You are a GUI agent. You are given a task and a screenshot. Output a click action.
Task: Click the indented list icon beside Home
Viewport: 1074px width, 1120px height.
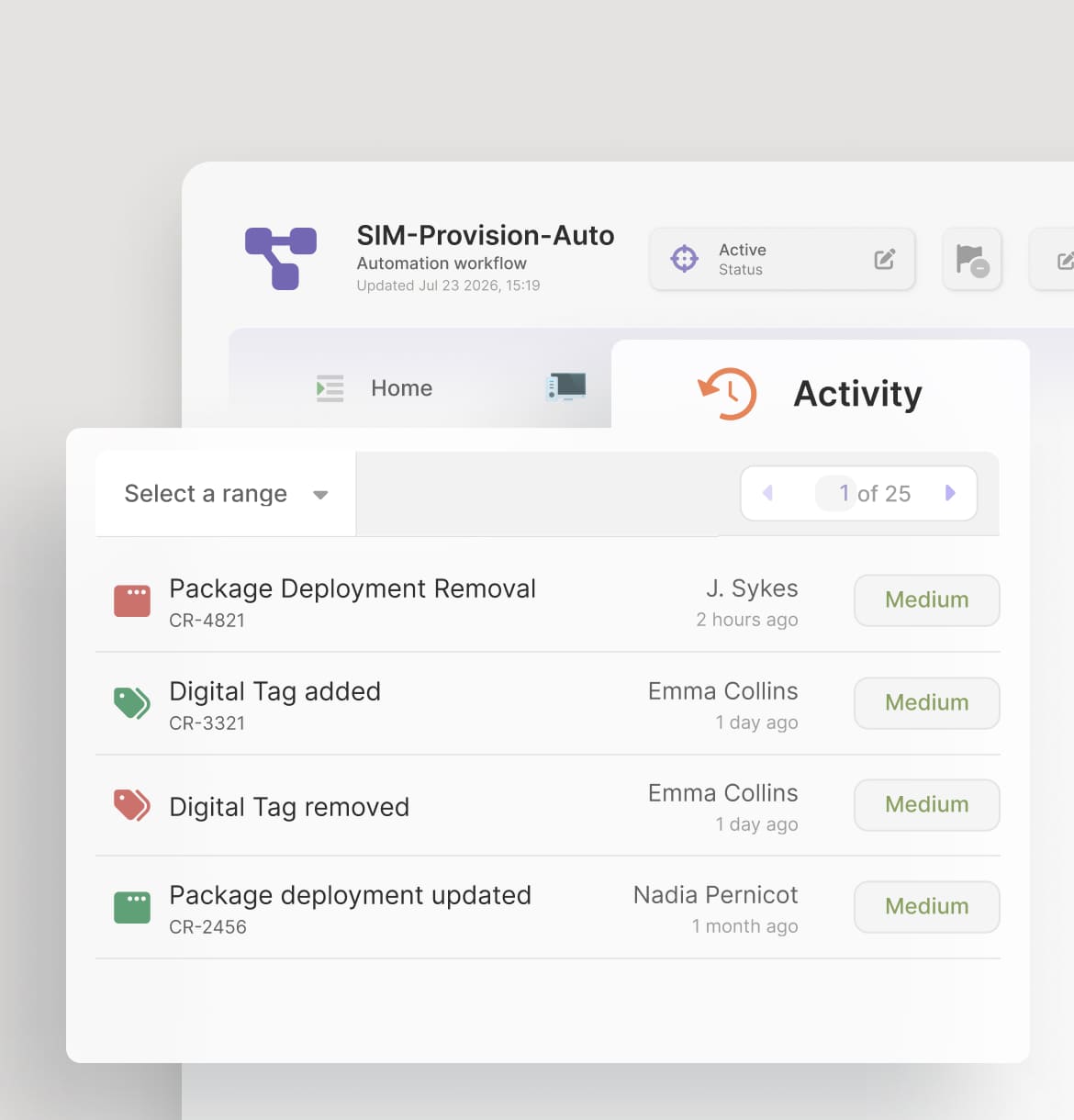[330, 388]
